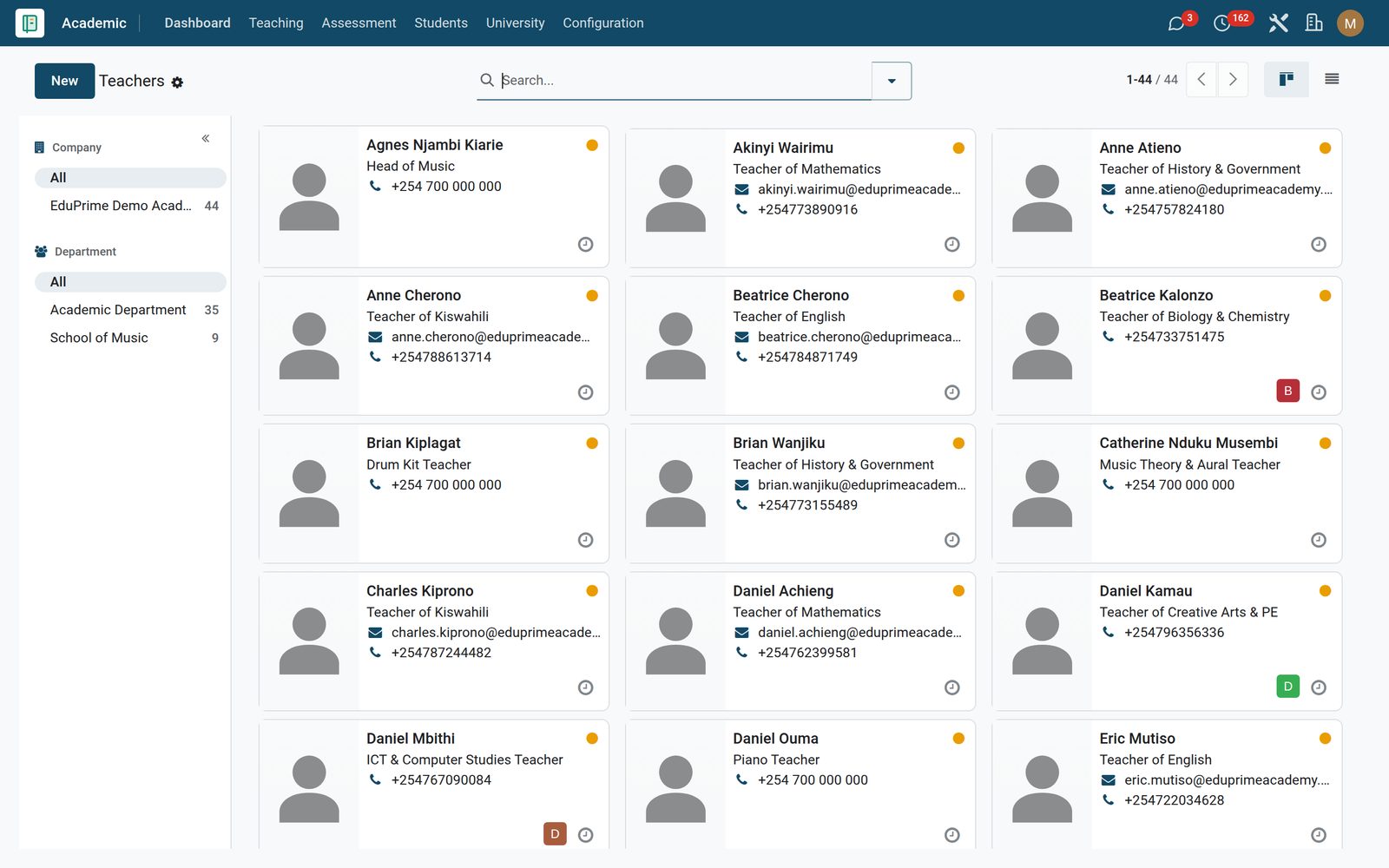The height and width of the screenshot is (868, 1389).
Task: Open the activities clock icon showing 162
Action: pyautogui.click(x=1222, y=23)
